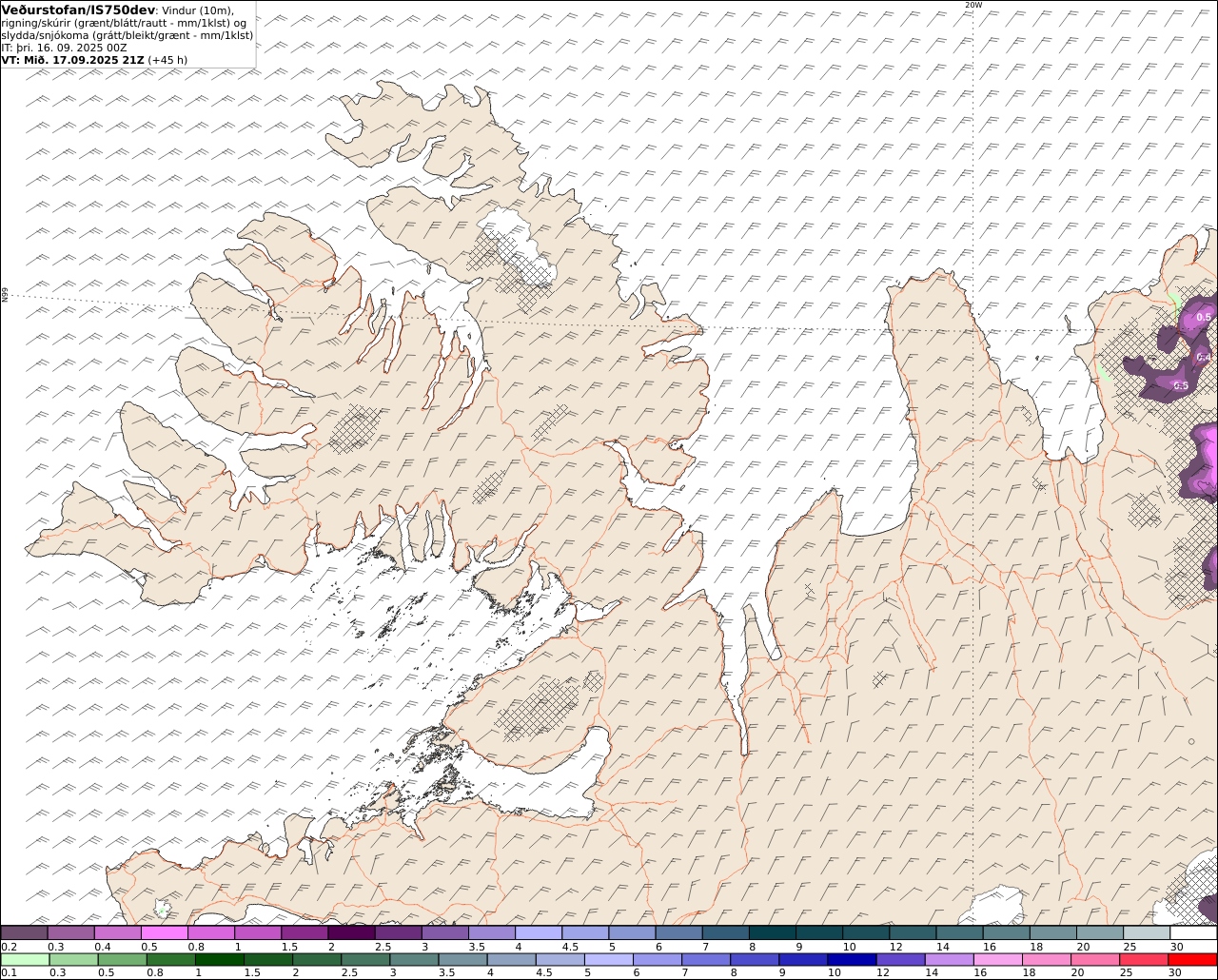Select upper legend grey swatch starting at 20
The width and height of the screenshot is (1218, 980).
tap(1100, 932)
